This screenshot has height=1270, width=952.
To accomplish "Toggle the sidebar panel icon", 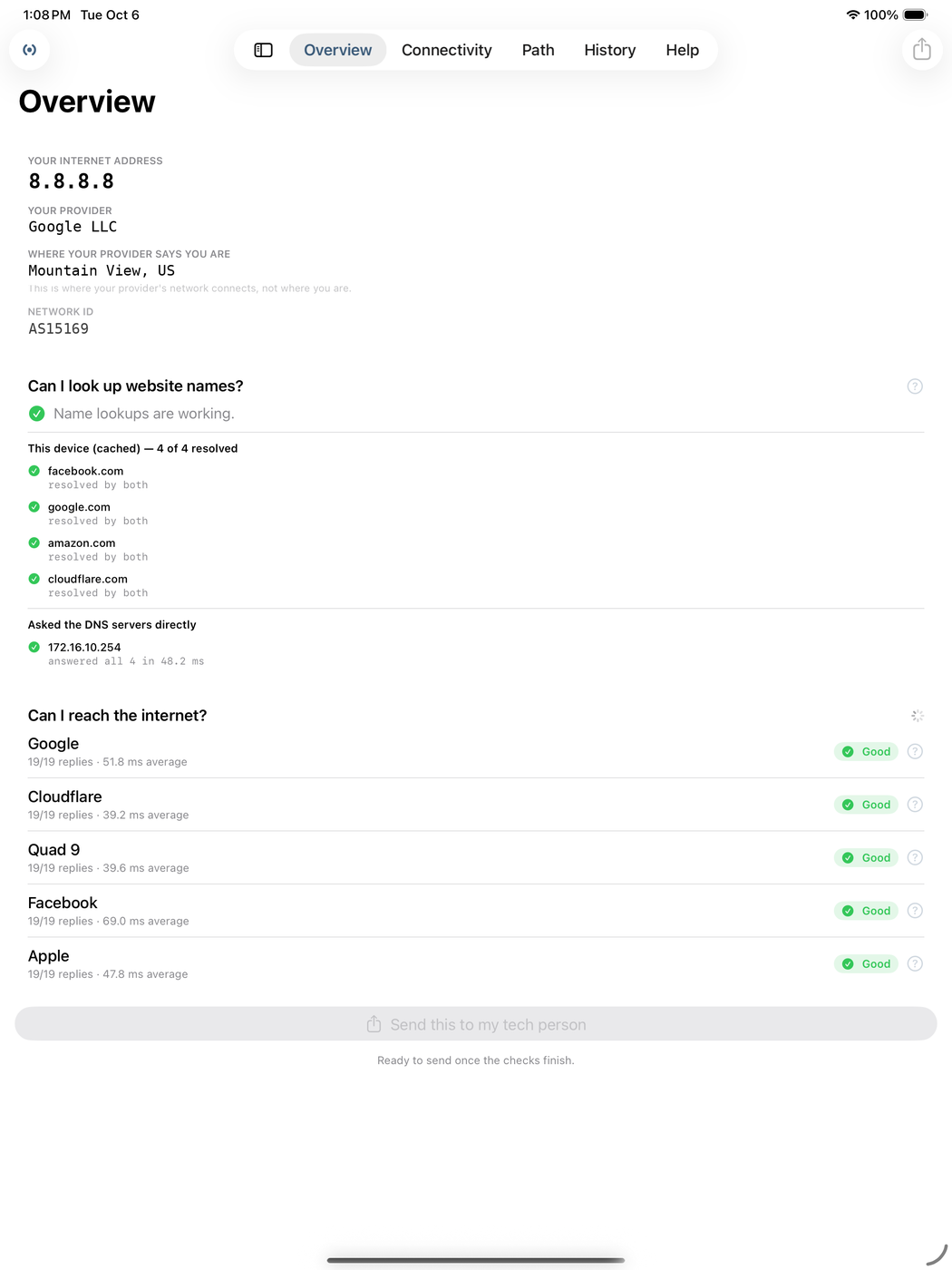I will point(263,50).
